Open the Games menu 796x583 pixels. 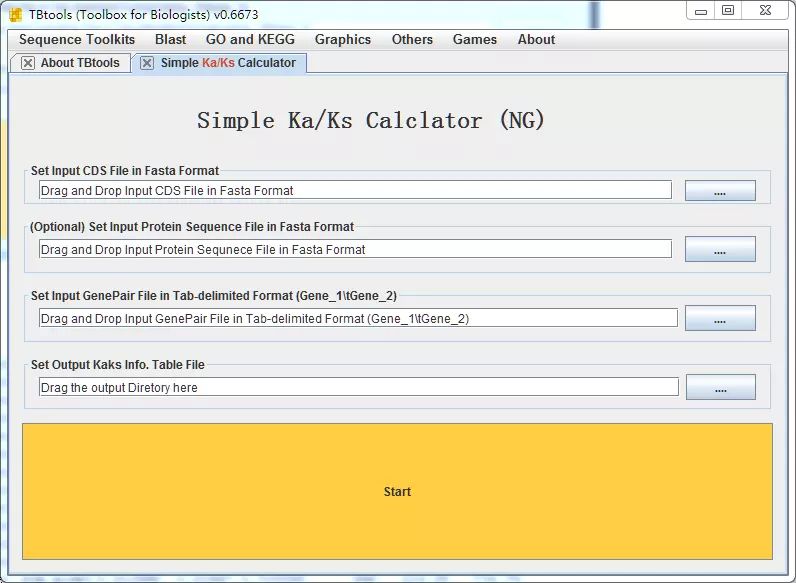[x=474, y=40]
